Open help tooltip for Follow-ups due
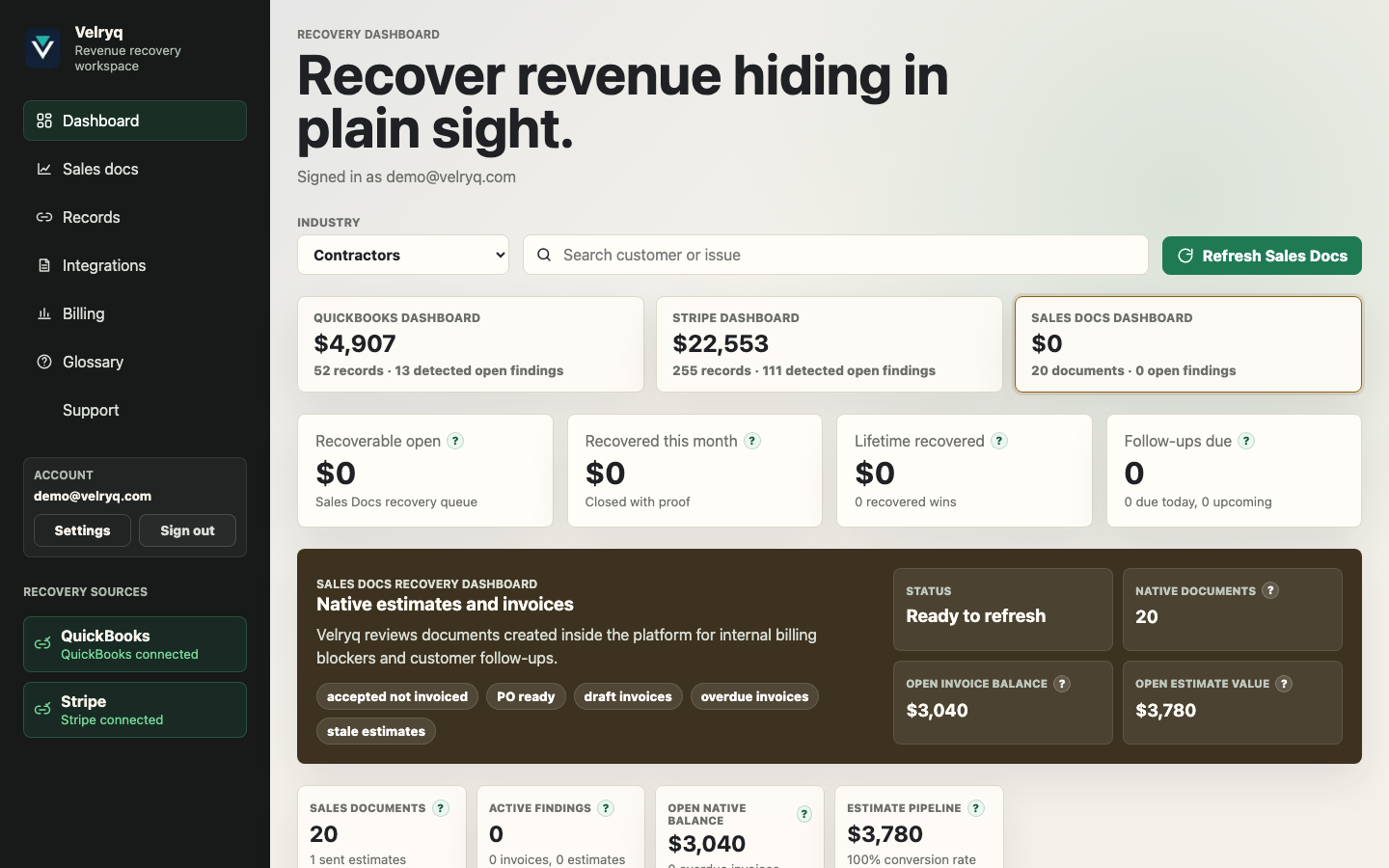Viewport: 1389px width, 868px height. coord(1246,441)
